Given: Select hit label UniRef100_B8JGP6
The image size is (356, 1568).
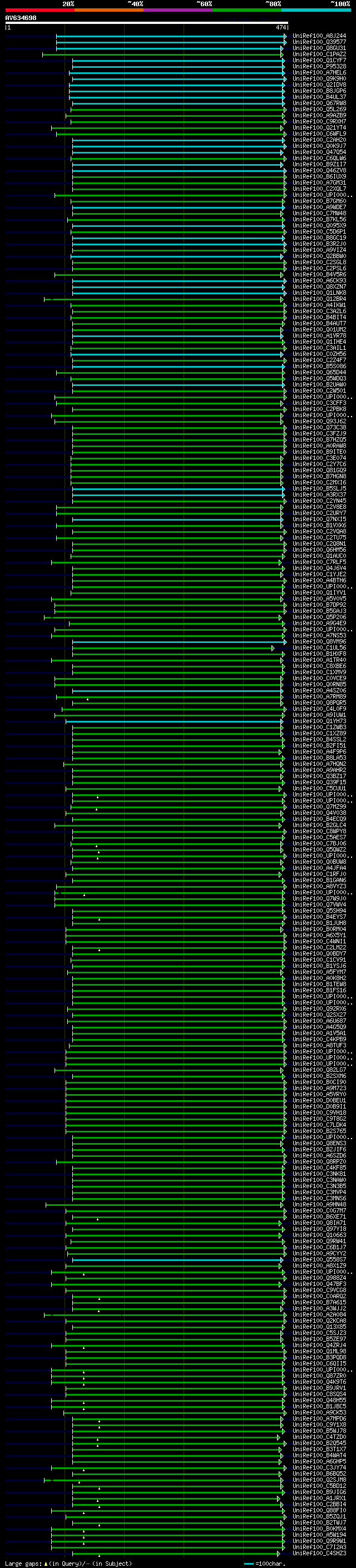Looking at the screenshot, I should click(x=319, y=91).
